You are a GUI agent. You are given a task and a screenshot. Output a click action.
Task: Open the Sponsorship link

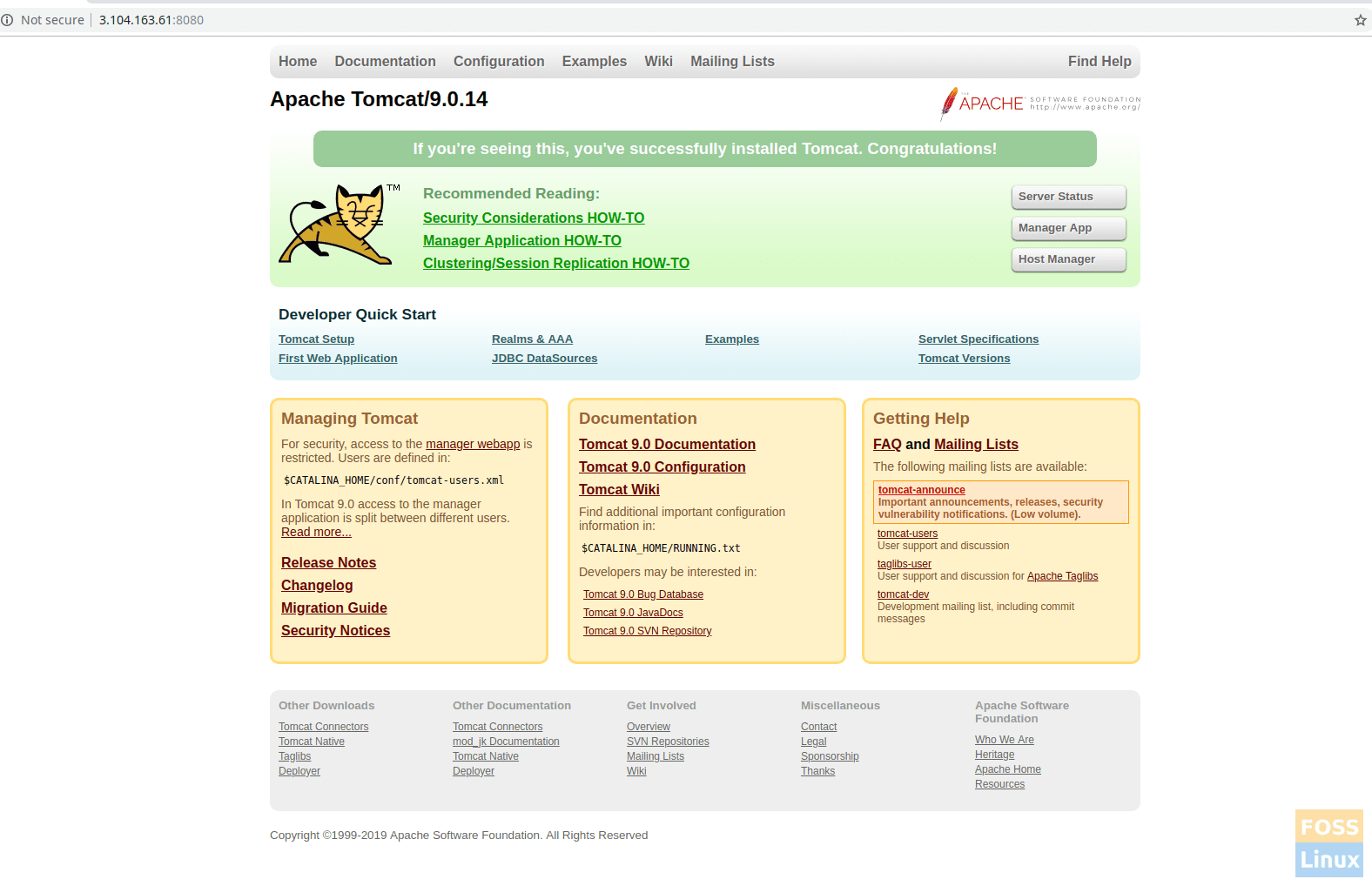coord(830,756)
